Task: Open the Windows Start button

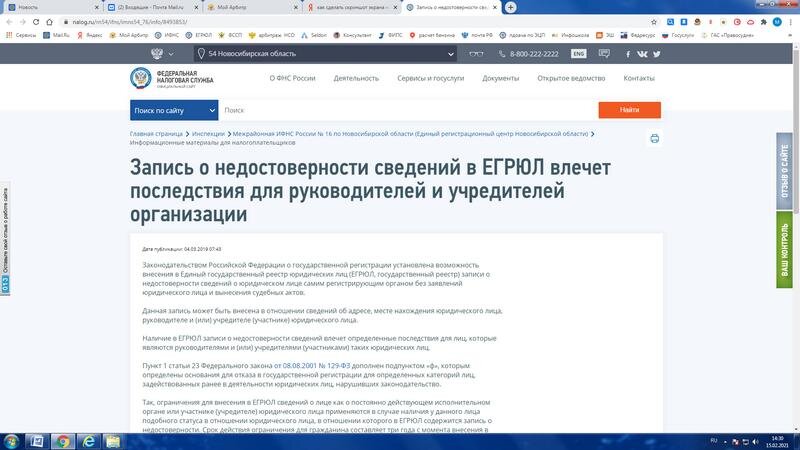Action: click(11, 441)
